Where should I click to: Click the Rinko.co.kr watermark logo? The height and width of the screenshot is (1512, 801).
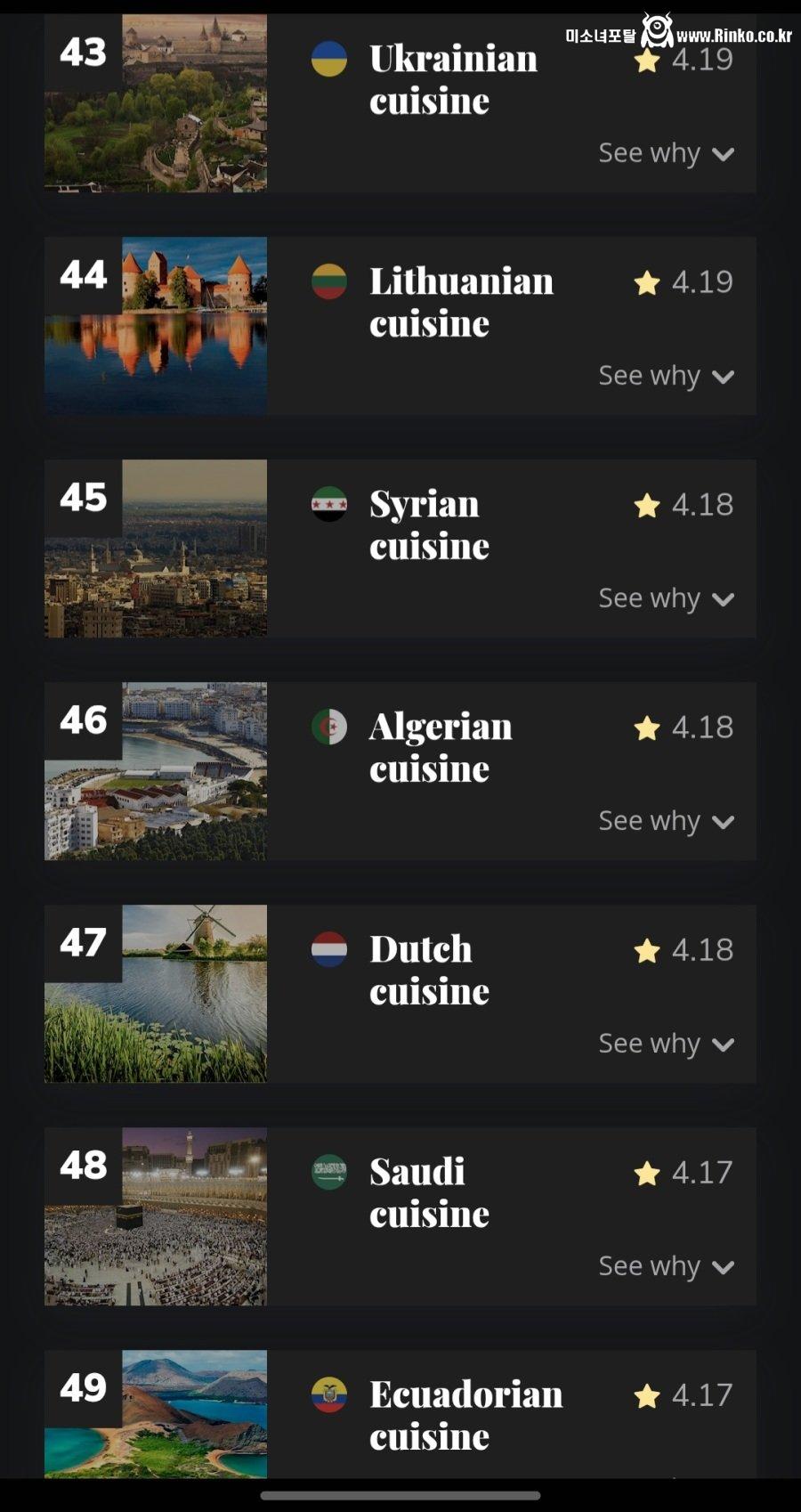pyautogui.click(x=678, y=34)
